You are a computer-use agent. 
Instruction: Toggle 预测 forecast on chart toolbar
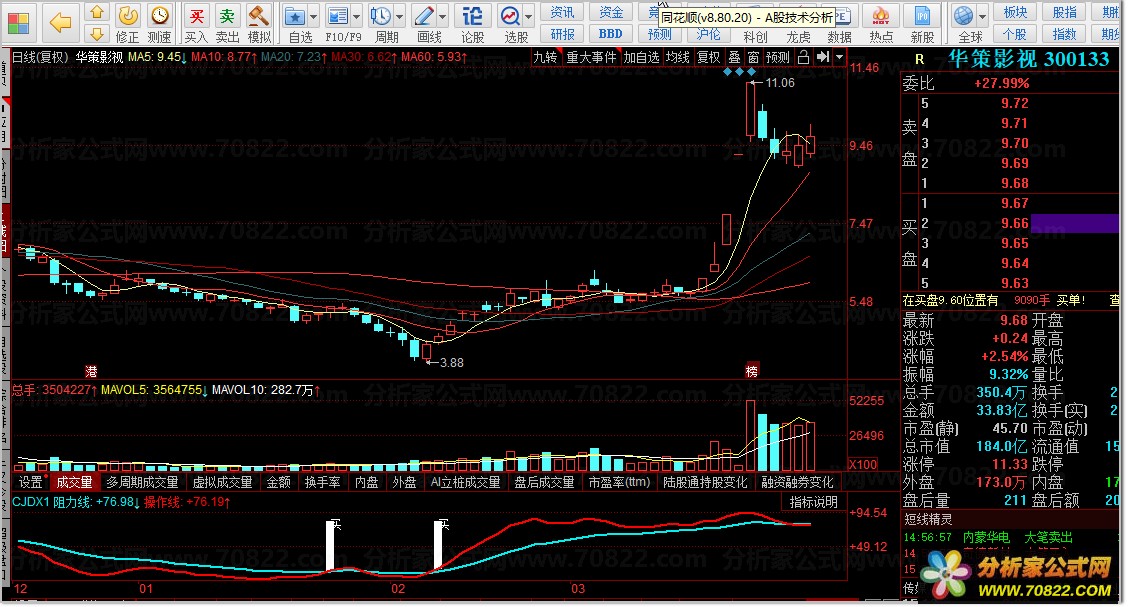(778, 57)
